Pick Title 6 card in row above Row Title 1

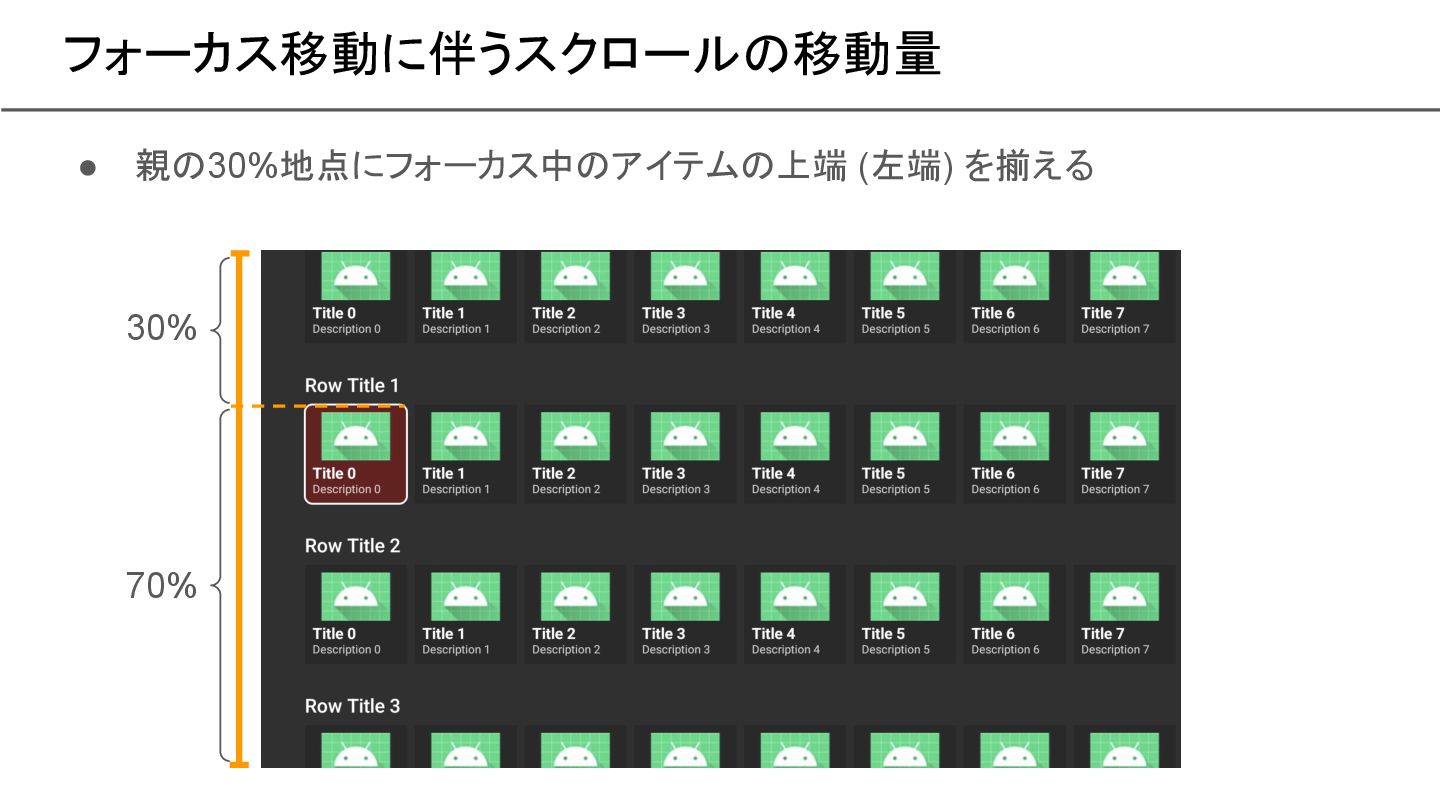pos(1015,297)
